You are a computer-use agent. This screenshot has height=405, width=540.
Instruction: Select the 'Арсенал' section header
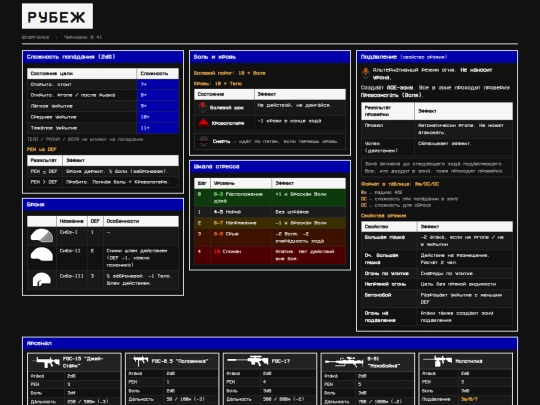pos(270,343)
